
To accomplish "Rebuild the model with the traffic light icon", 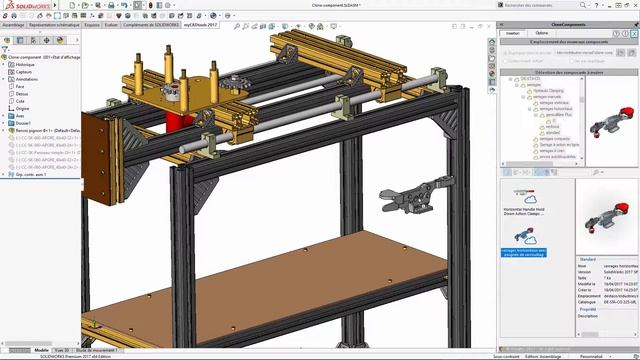I will coord(150,5).
